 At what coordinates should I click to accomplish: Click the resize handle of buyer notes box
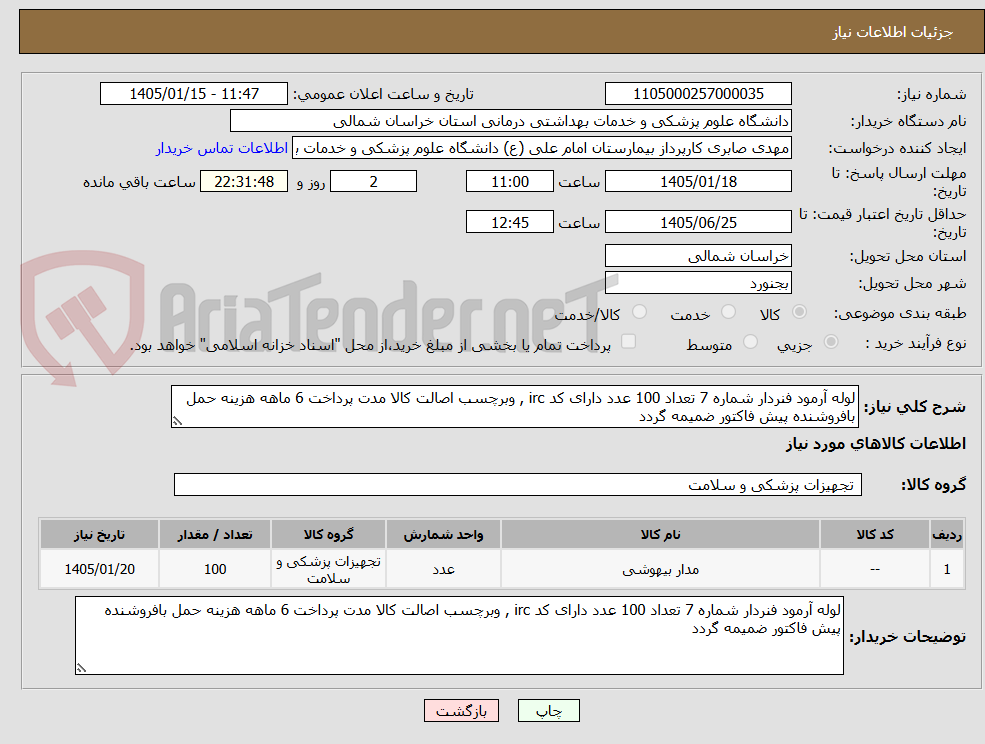[81, 668]
